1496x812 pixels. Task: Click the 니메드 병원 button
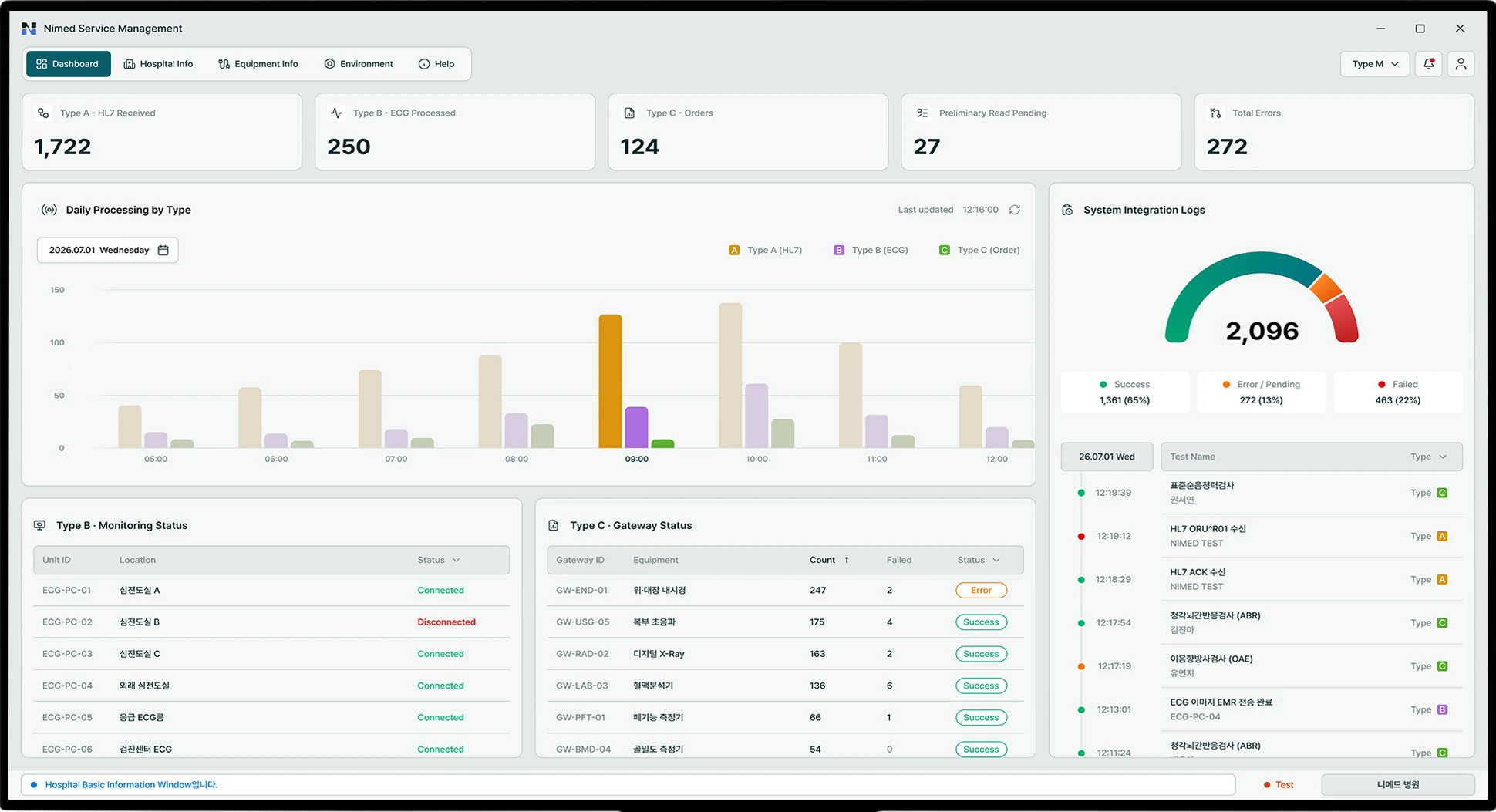[1398, 785]
